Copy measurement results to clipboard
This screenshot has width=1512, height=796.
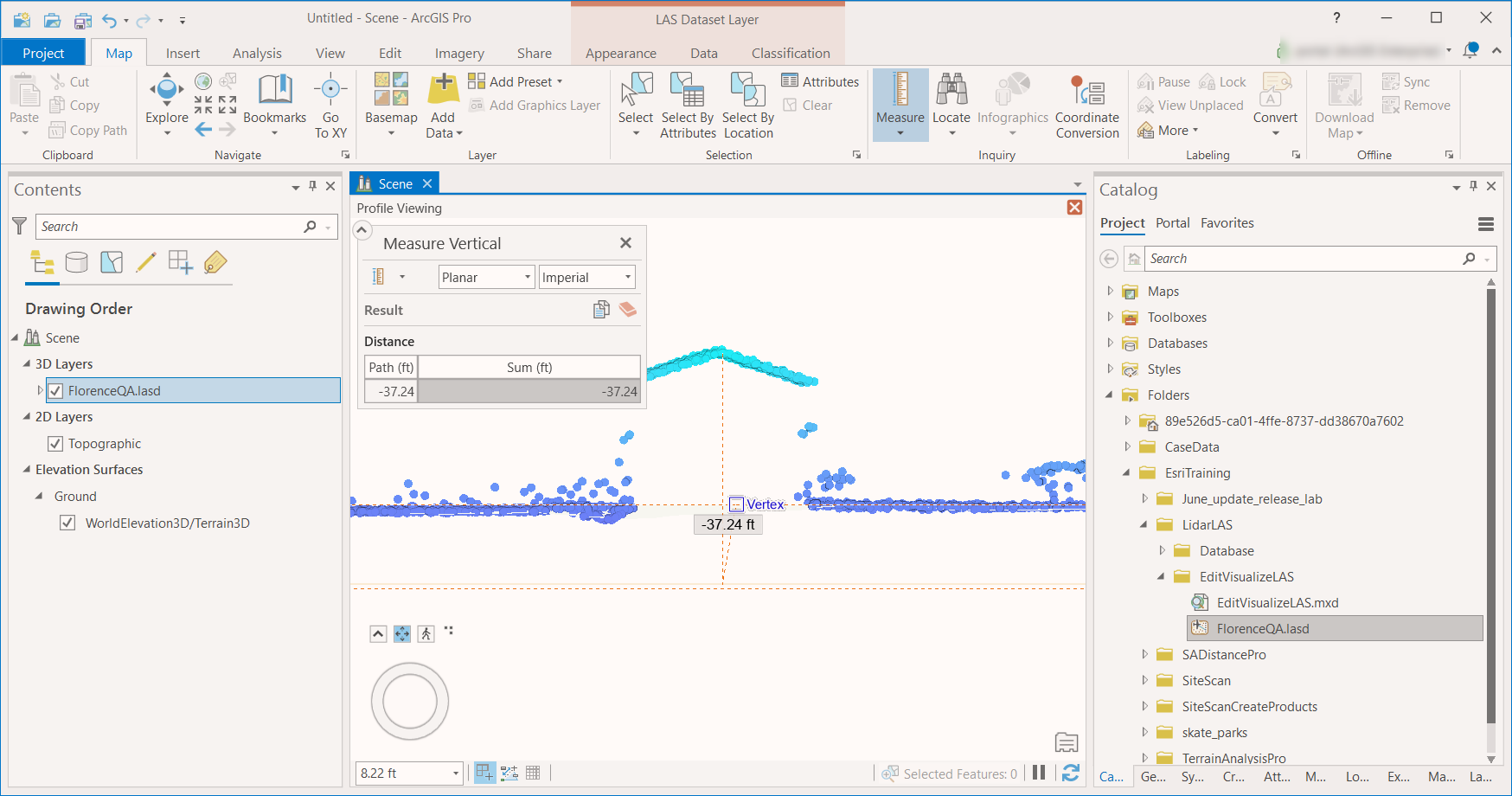click(601, 310)
